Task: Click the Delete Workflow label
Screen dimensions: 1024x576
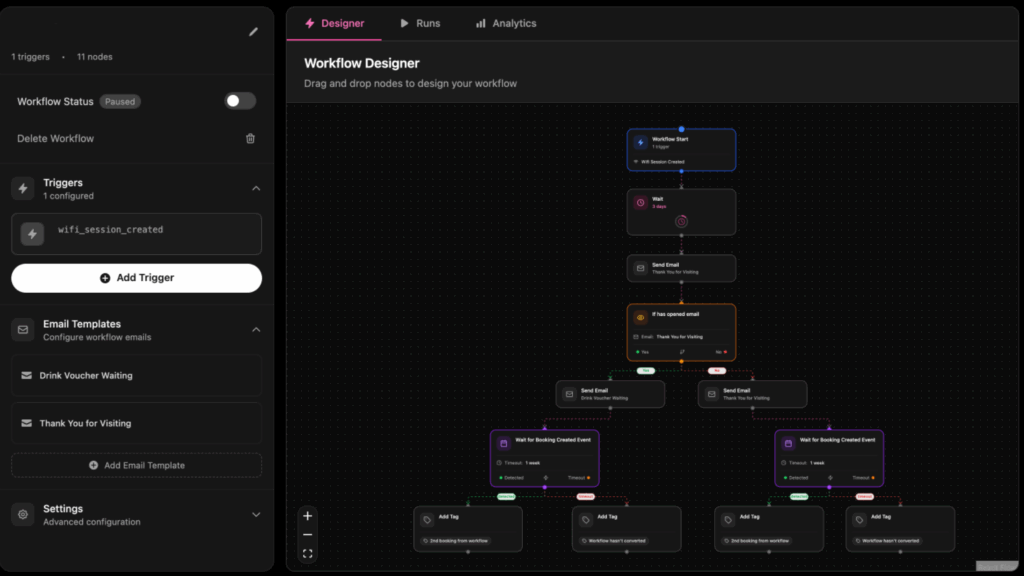Action: click(56, 138)
